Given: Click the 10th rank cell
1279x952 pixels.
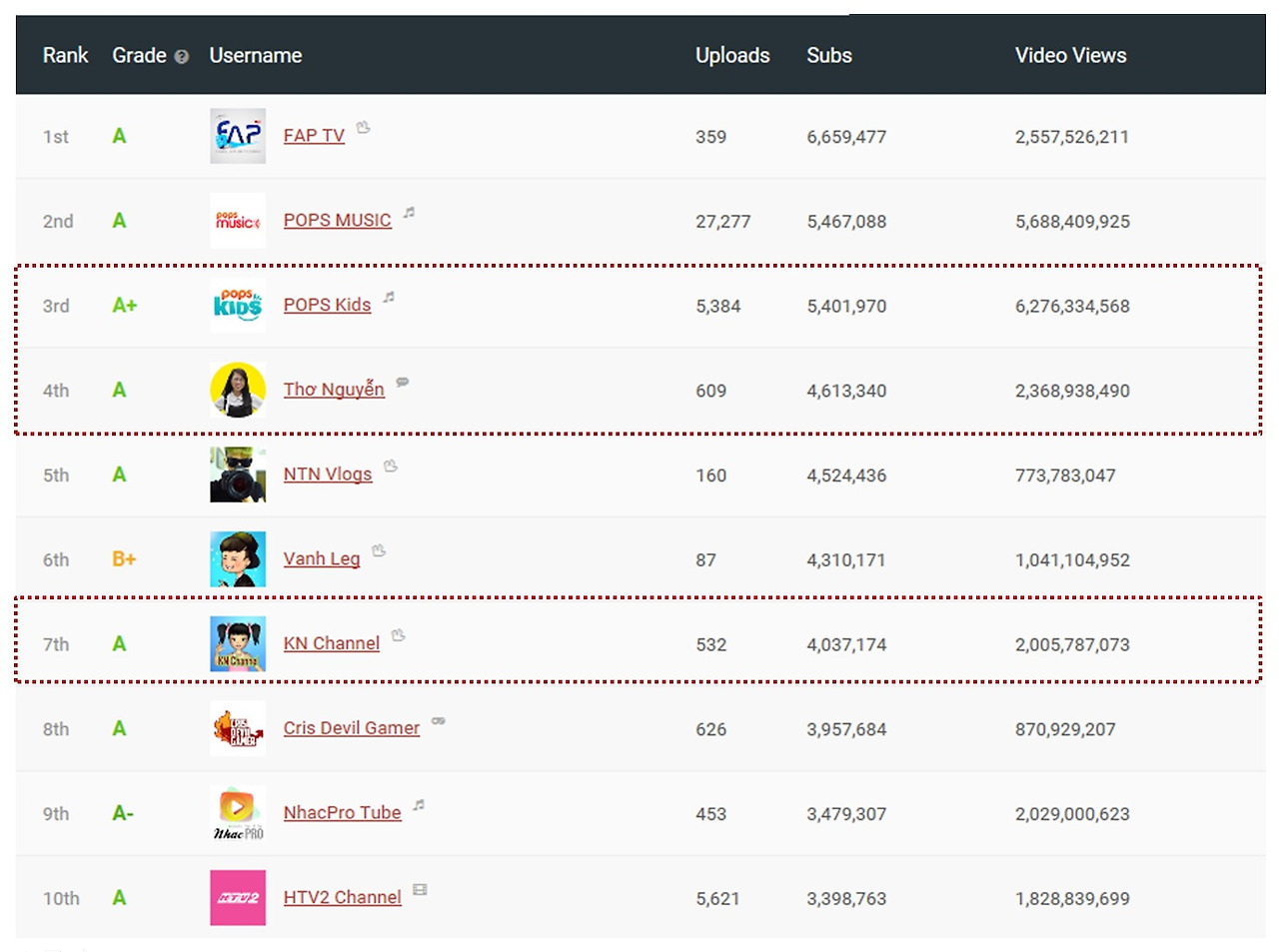Looking at the screenshot, I should coord(61,899).
